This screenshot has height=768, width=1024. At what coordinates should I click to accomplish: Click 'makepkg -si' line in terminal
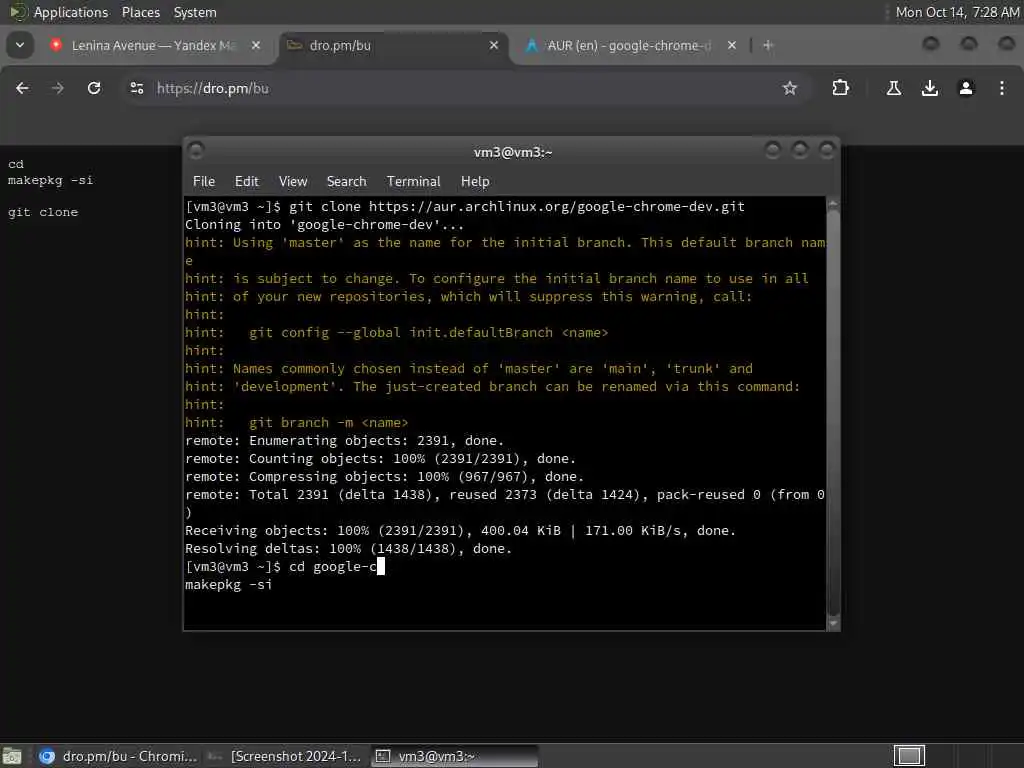pos(229,585)
